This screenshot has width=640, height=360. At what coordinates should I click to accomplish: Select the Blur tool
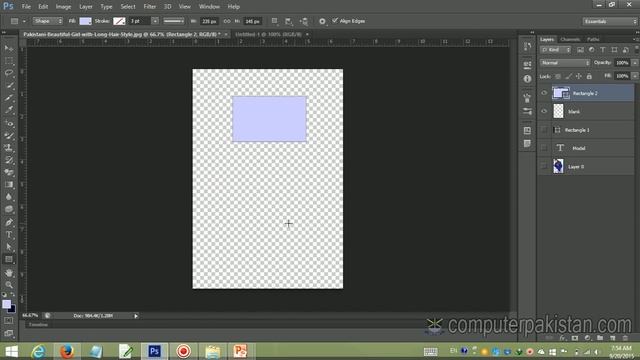[9, 197]
